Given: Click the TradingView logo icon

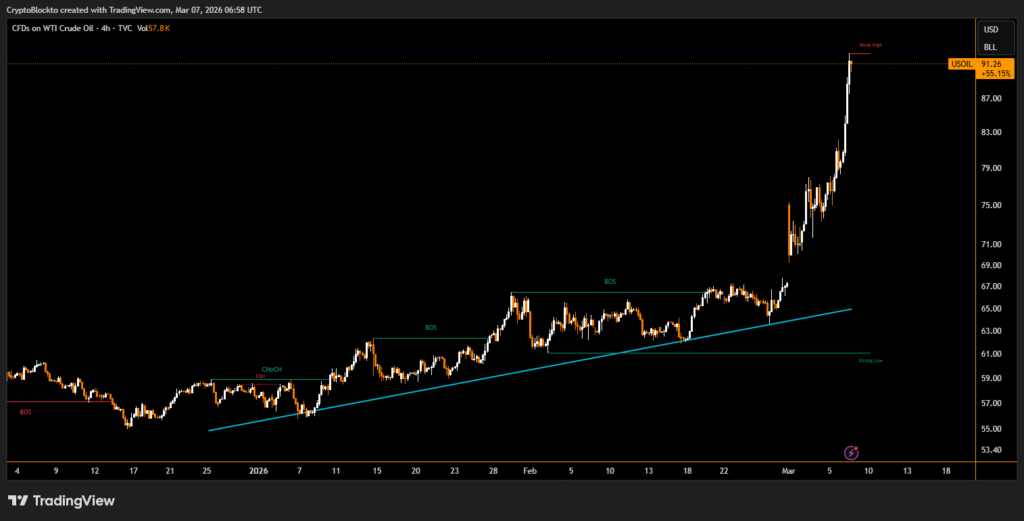Looking at the screenshot, I should (17, 500).
